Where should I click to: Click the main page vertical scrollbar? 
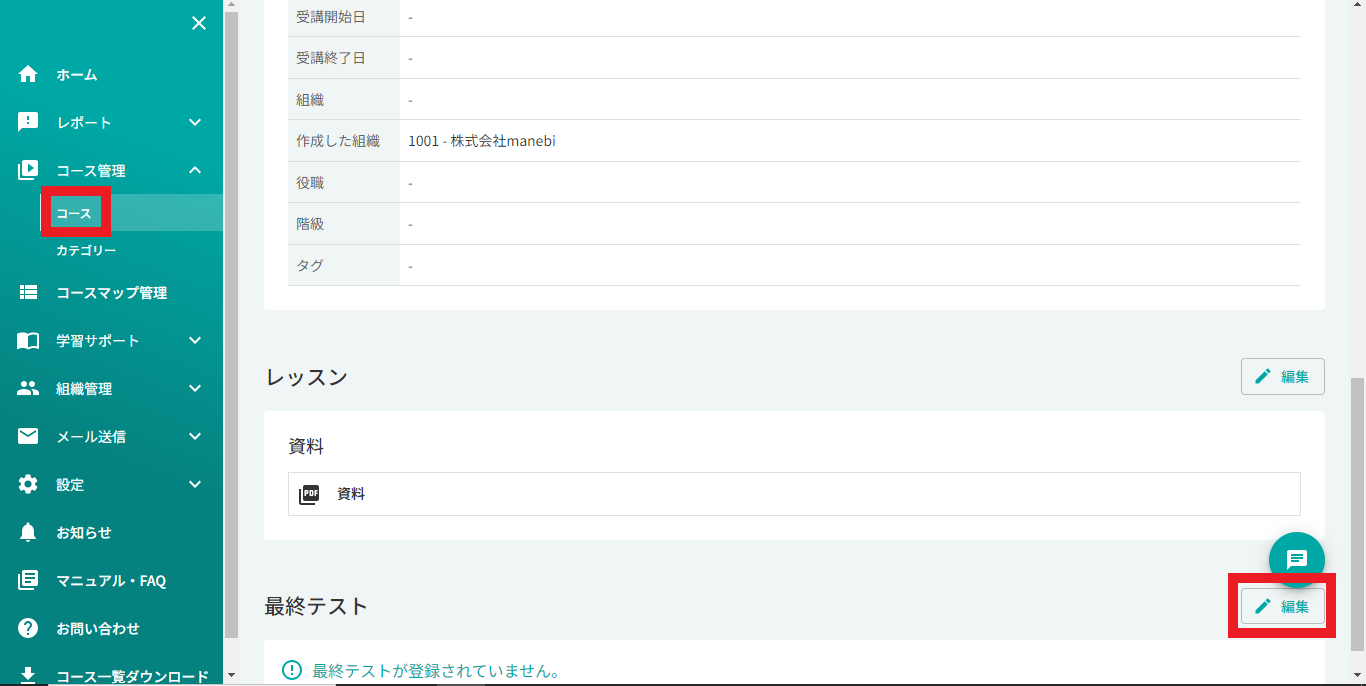(1357, 514)
